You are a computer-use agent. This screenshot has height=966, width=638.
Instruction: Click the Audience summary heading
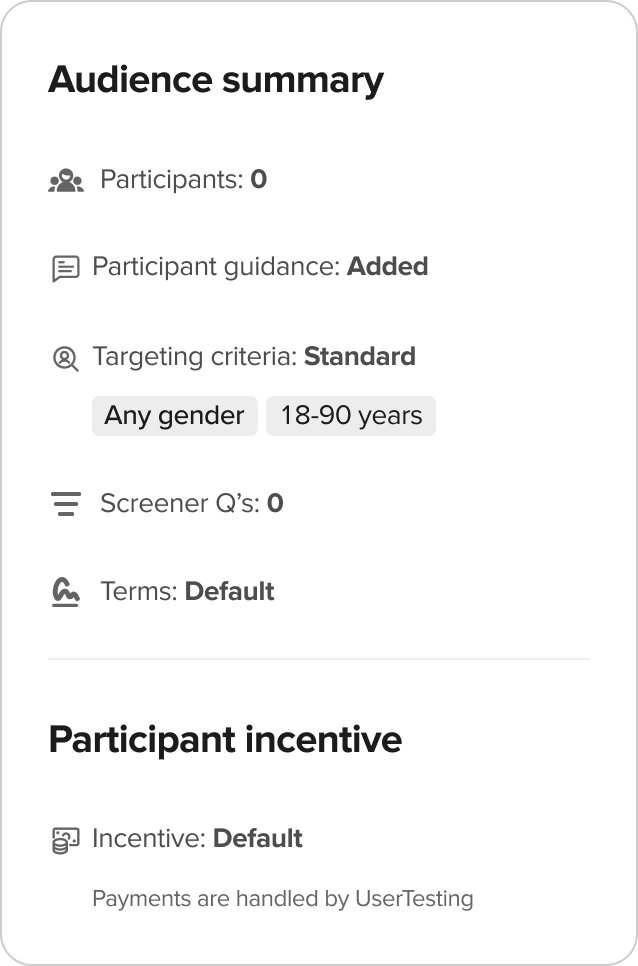tap(216, 81)
